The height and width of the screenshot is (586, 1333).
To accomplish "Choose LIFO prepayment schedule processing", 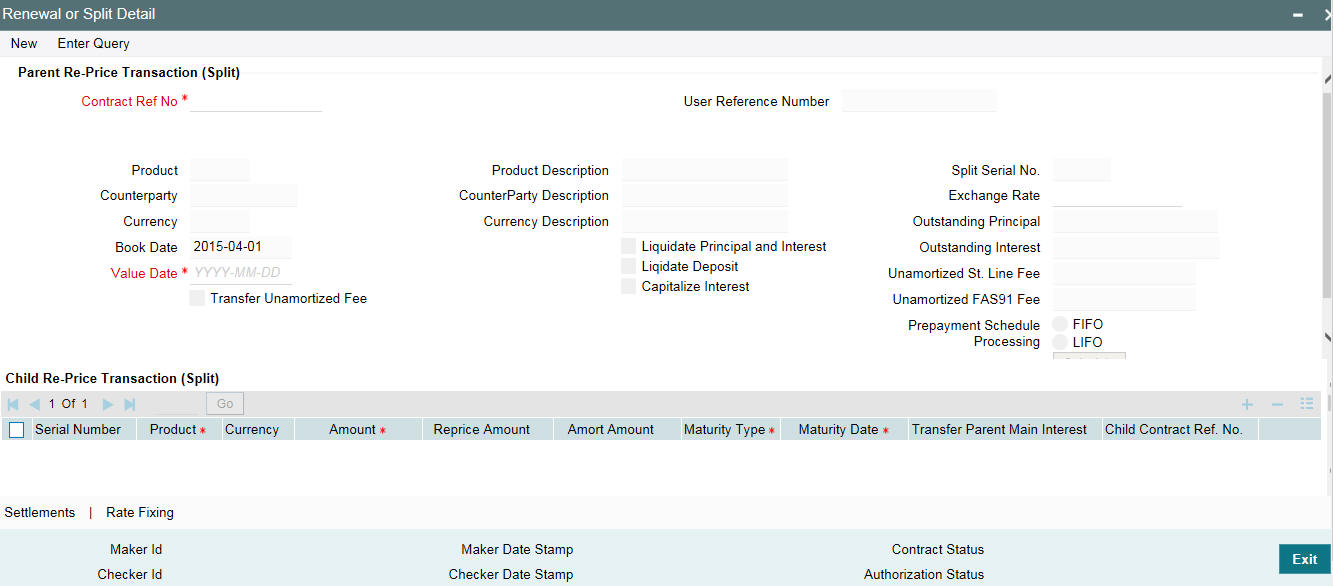I will 1060,342.
